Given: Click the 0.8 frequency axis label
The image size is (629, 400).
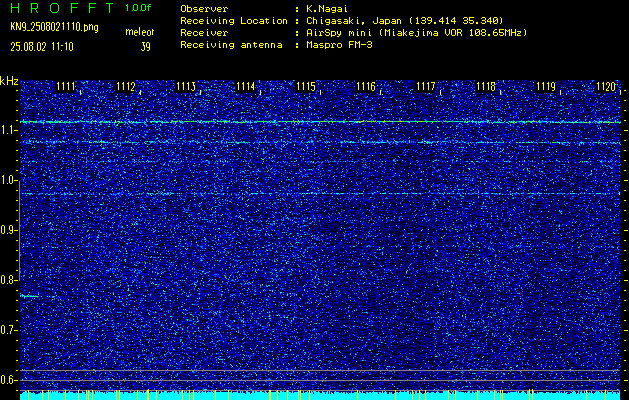Looking at the screenshot, I should (x=8, y=280).
